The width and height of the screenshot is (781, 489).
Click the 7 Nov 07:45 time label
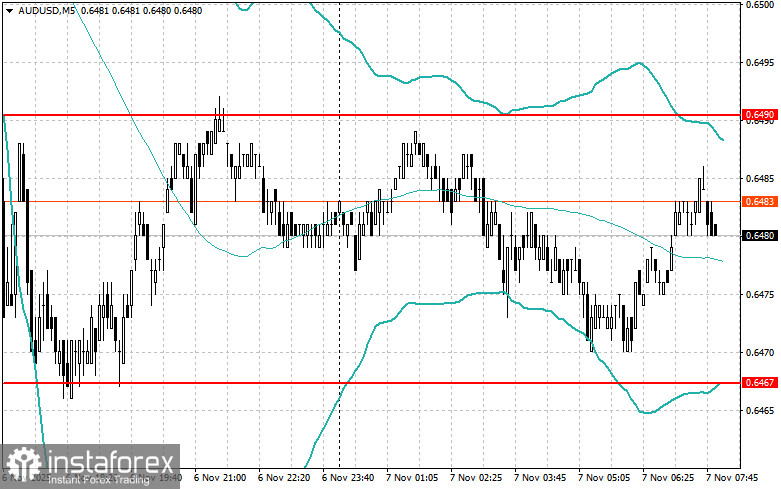[x=732, y=478]
